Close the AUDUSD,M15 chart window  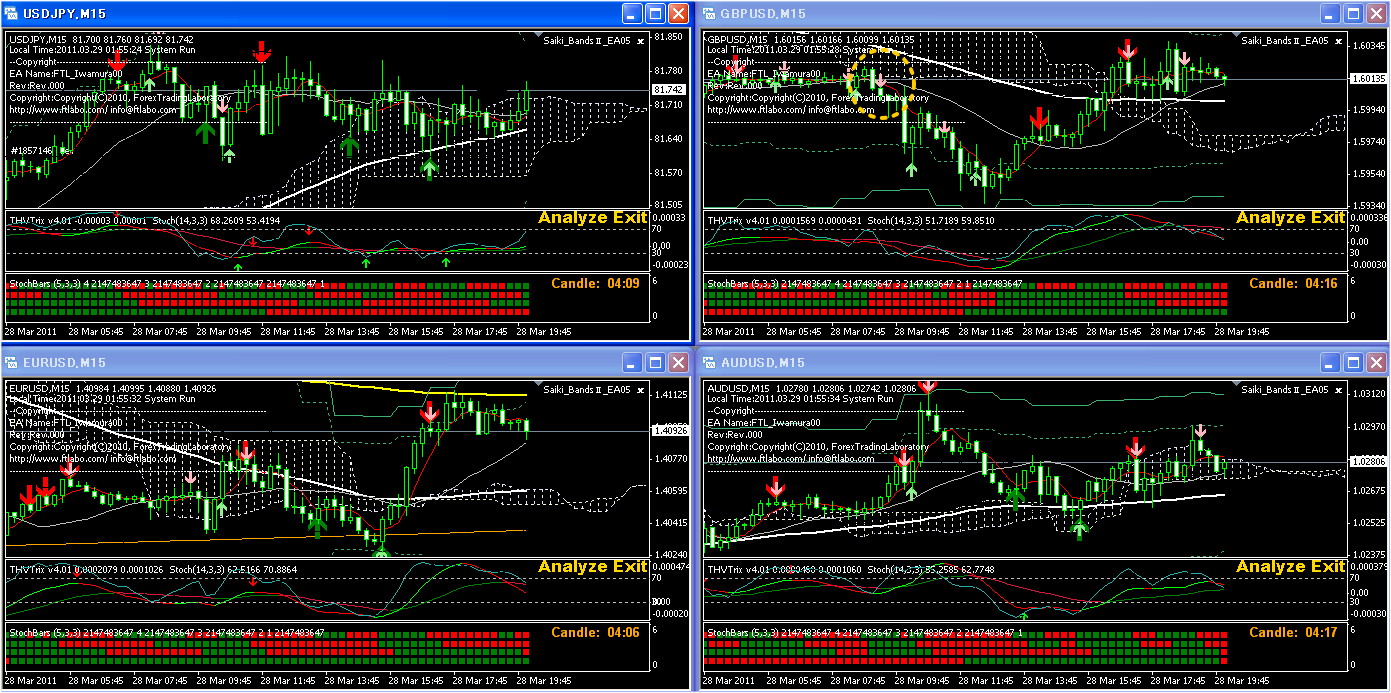pyautogui.click(x=1376, y=362)
